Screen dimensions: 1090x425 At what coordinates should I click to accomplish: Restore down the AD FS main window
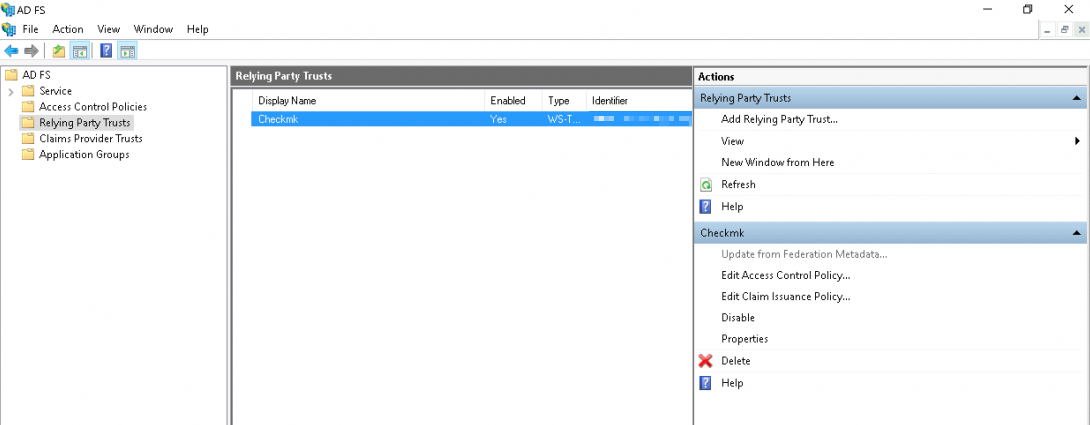[1027, 9]
